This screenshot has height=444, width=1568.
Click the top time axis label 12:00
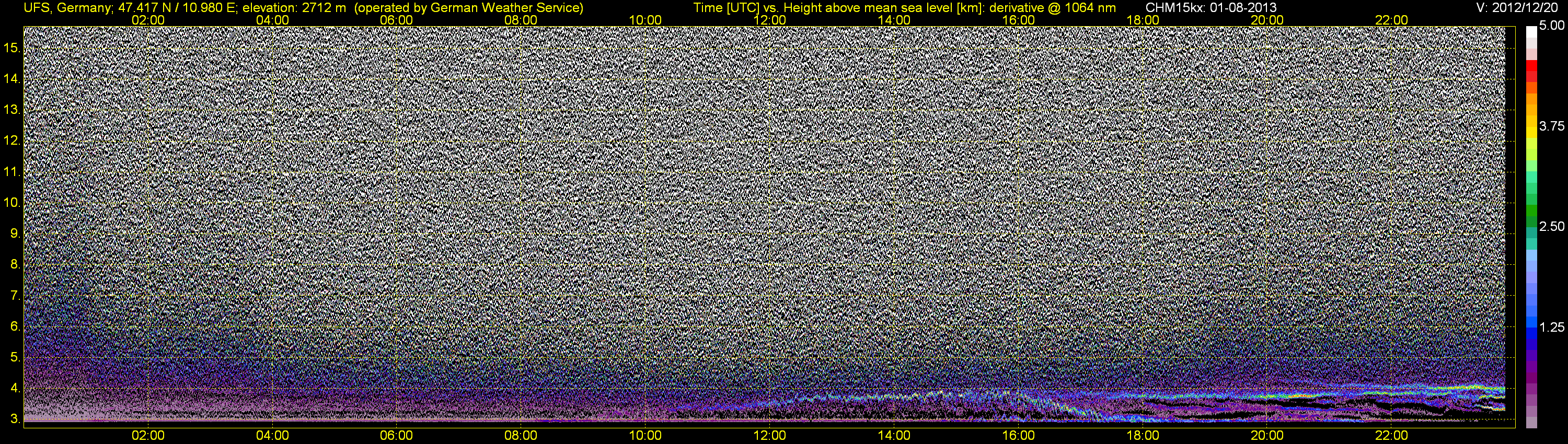tap(769, 20)
